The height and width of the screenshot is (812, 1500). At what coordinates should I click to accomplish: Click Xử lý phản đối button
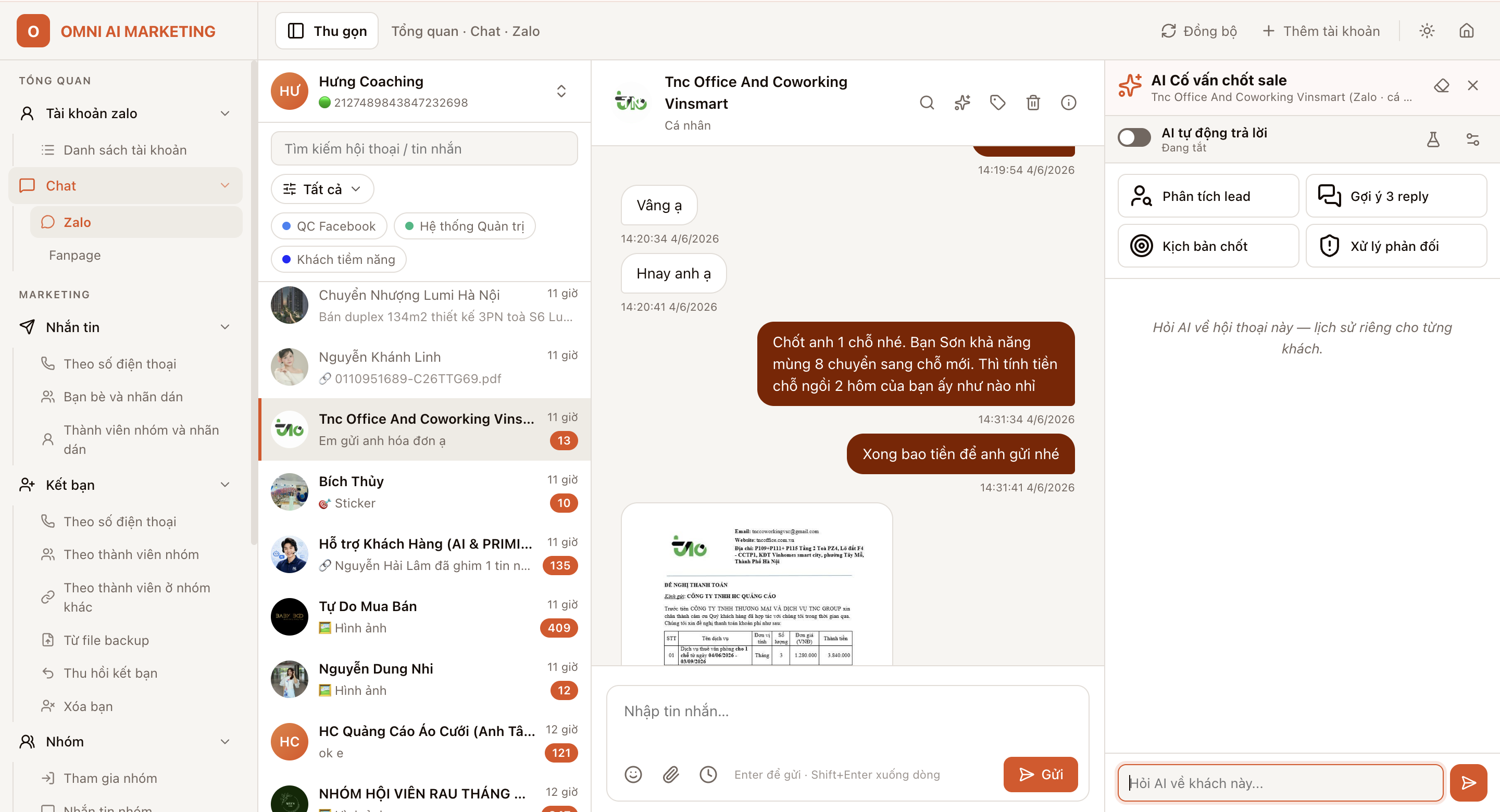coord(1396,246)
